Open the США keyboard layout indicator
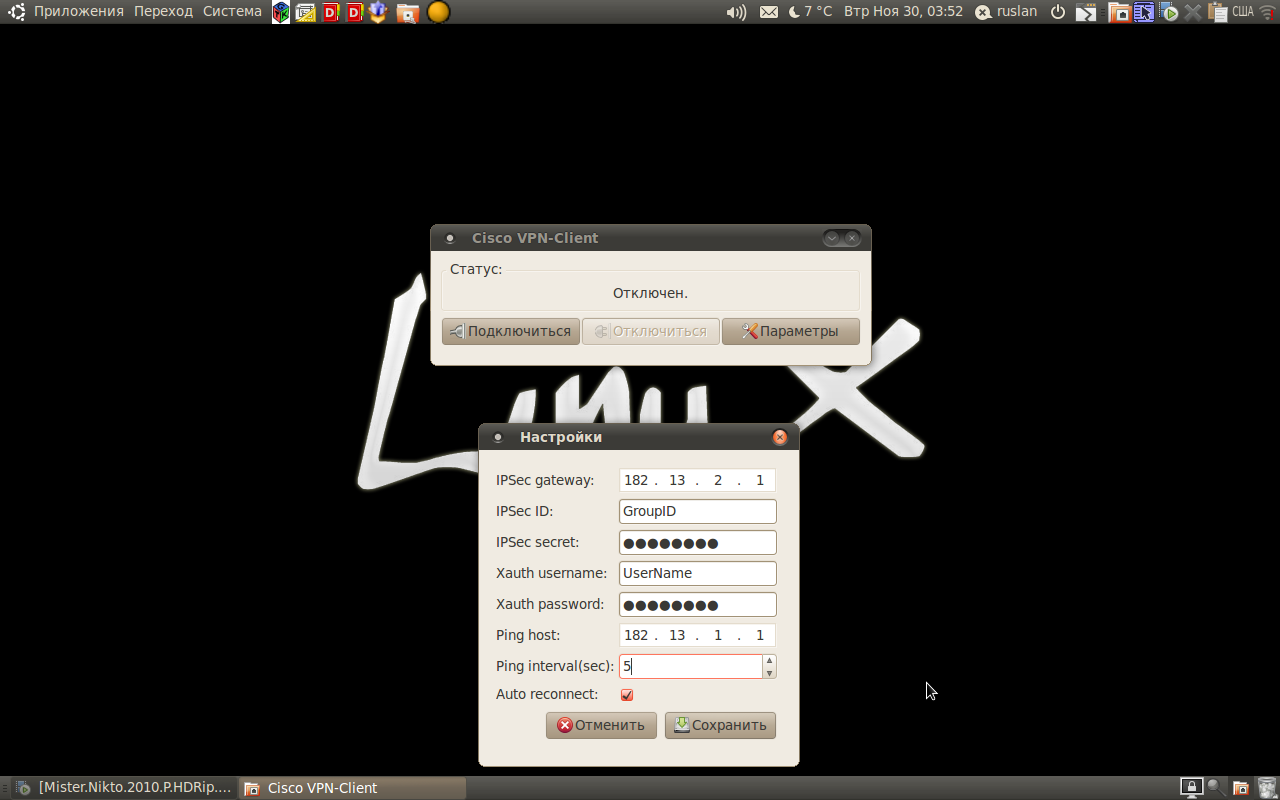The width and height of the screenshot is (1280, 800). [1242, 12]
